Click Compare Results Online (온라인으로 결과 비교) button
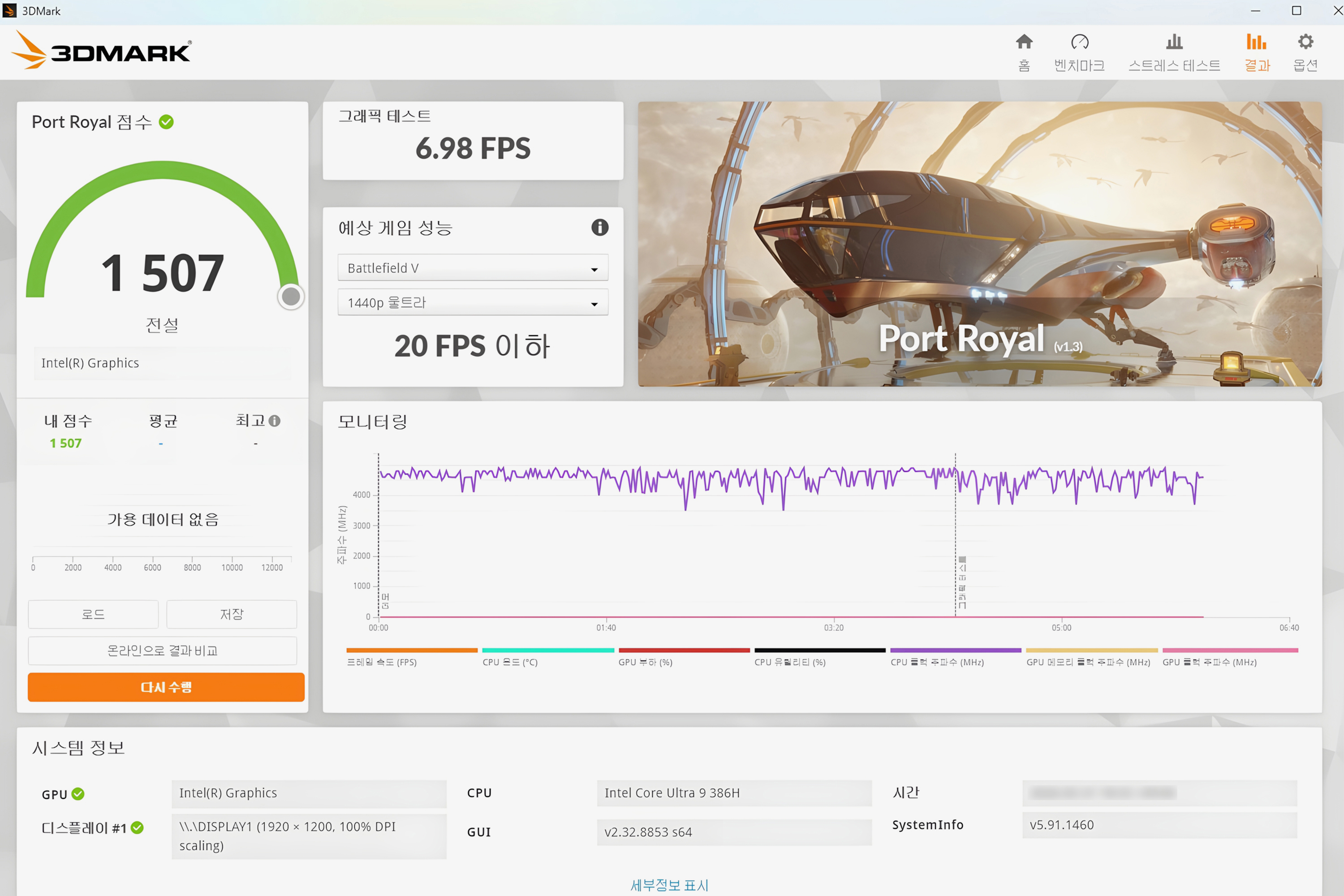Image resolution: width=1344 pixels, height=896 pixels. [162, 650]
